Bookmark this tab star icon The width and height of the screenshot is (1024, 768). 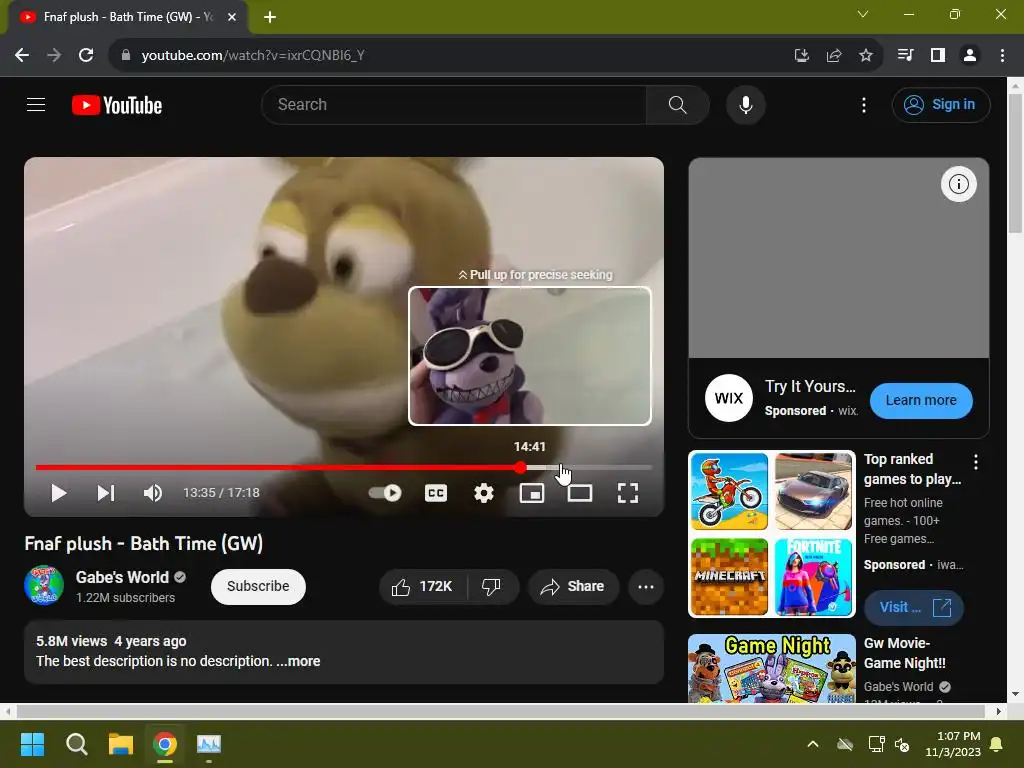click(x=865, y=56)
